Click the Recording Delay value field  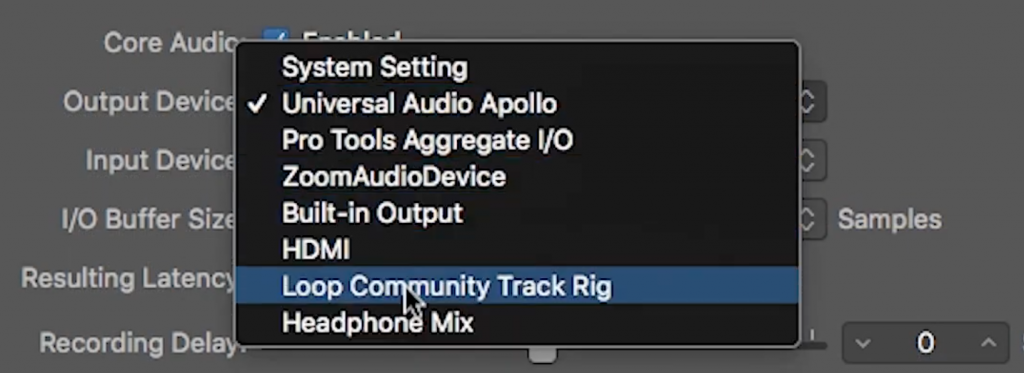pos(926,343)
